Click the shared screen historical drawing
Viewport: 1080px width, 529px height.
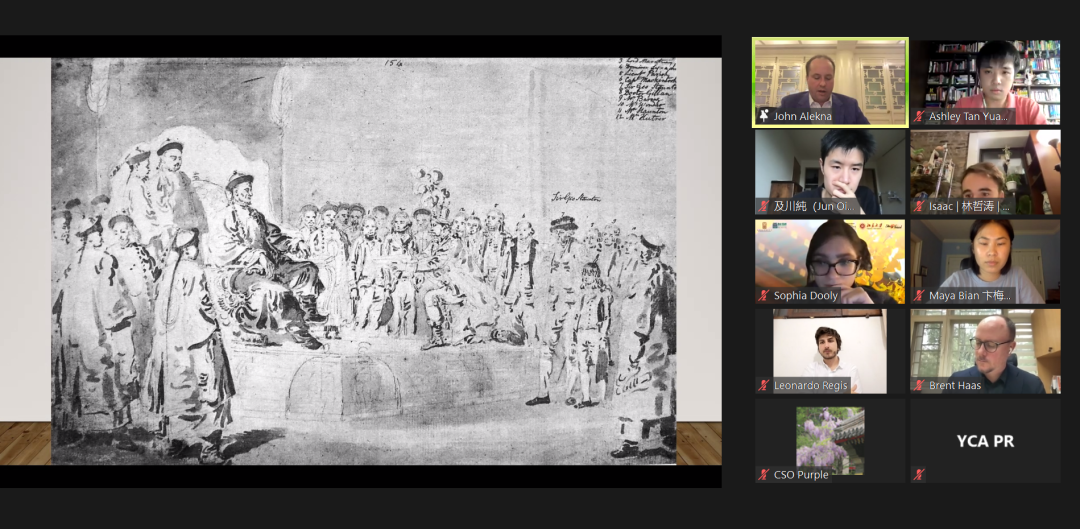click(364, 261)
